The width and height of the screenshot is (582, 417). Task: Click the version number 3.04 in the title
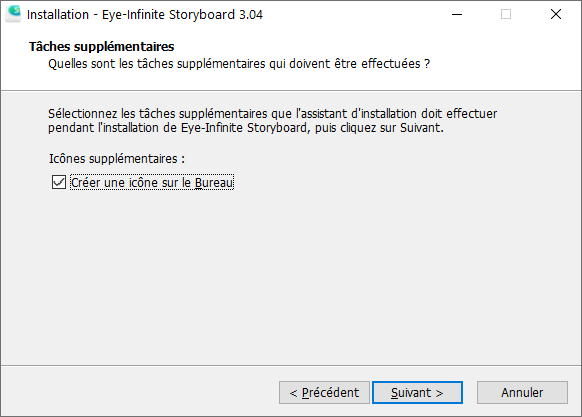pos(251,15)
